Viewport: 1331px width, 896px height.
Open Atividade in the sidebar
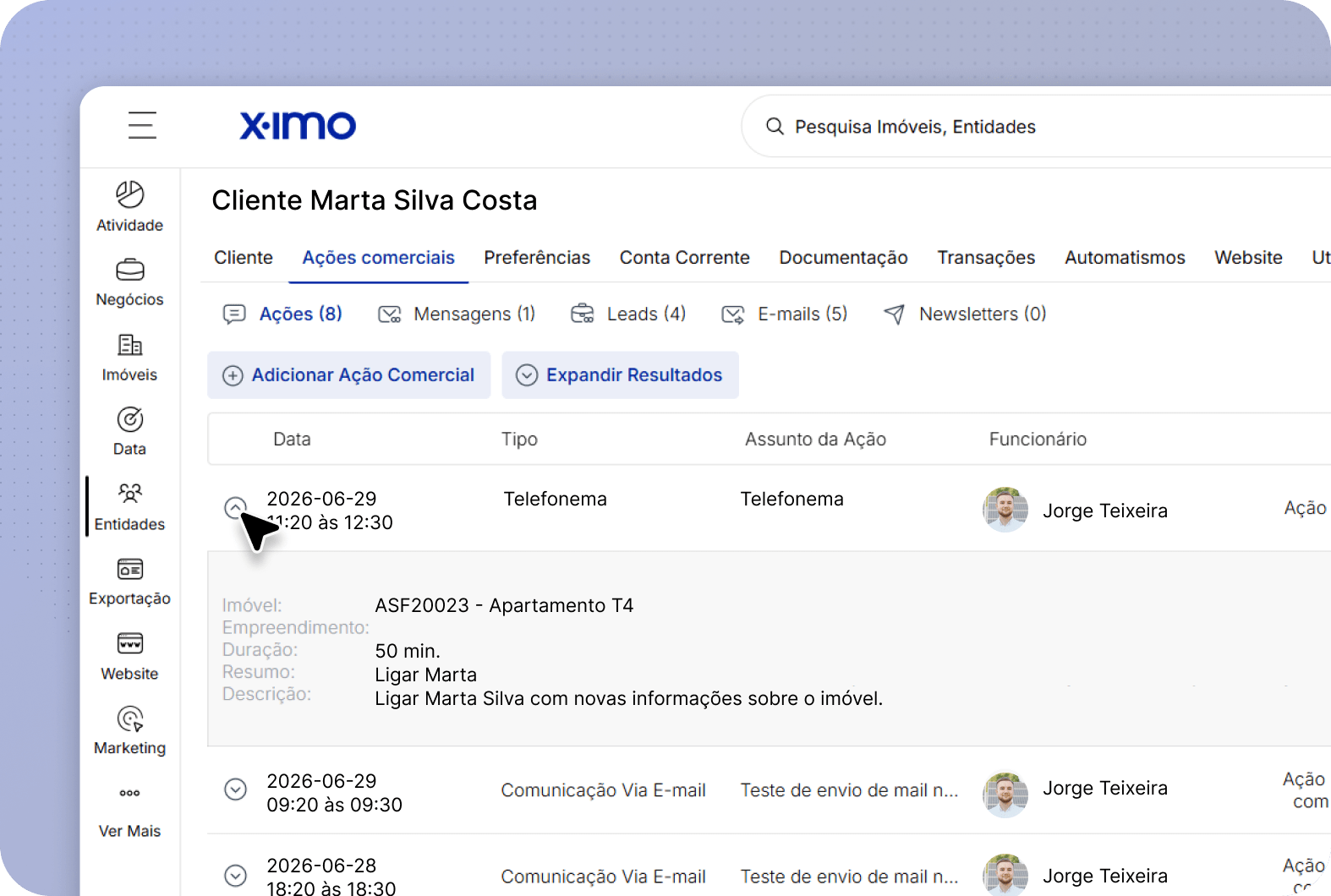click(x=129, y=206)
